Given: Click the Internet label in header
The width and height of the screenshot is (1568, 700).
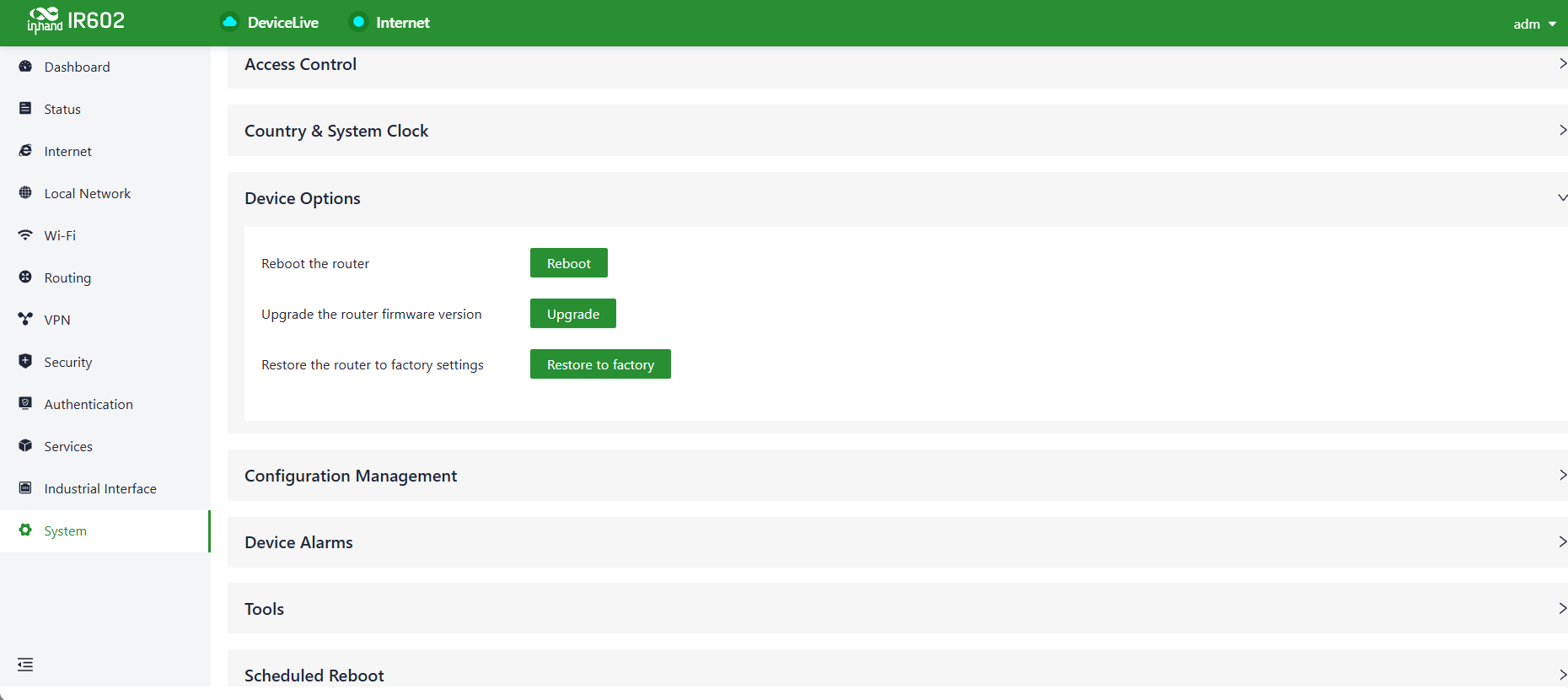Looking at the screenshot, I should pyautogui.click(x=403, y=23).
